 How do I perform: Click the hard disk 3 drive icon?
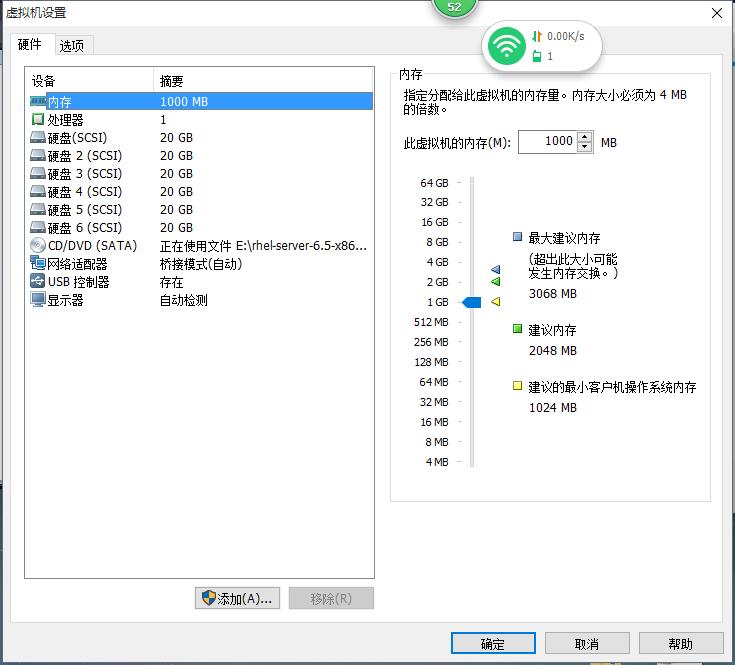38,173
